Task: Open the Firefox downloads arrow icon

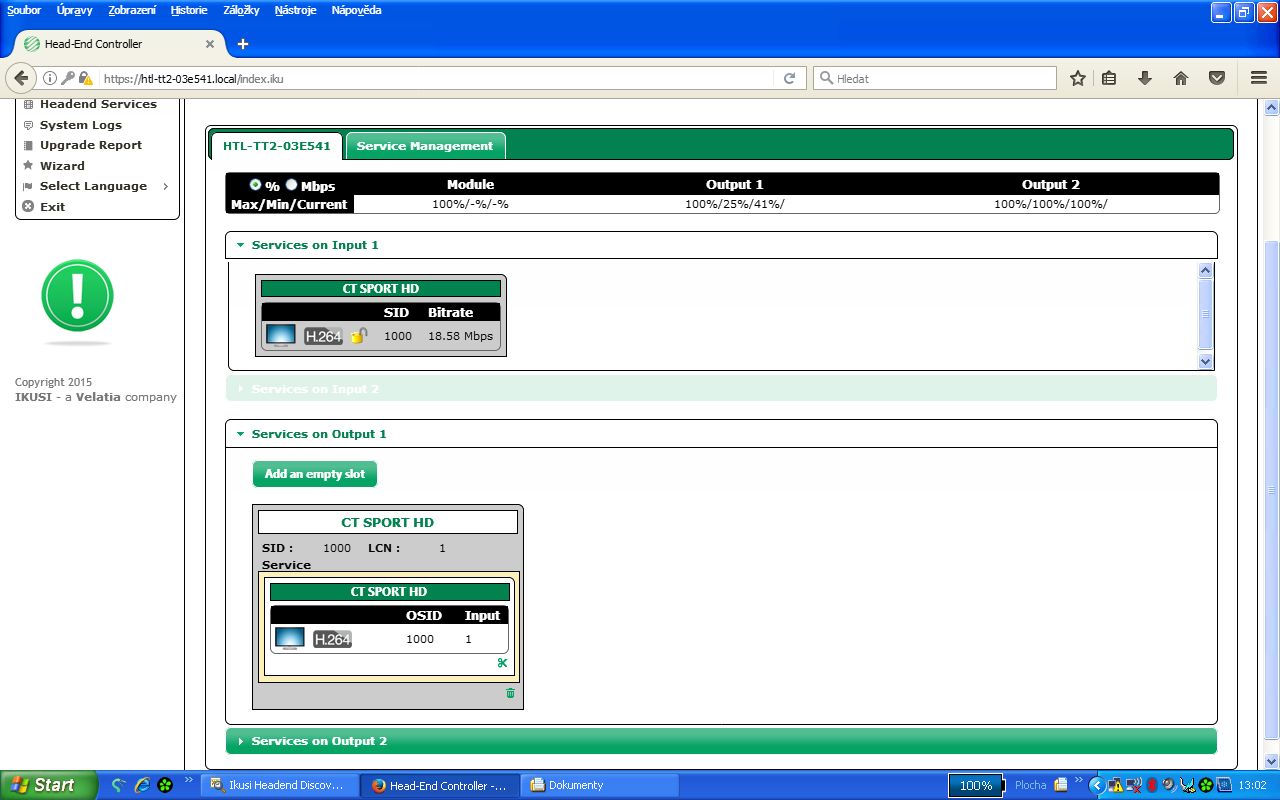Action: (1145, 78)
